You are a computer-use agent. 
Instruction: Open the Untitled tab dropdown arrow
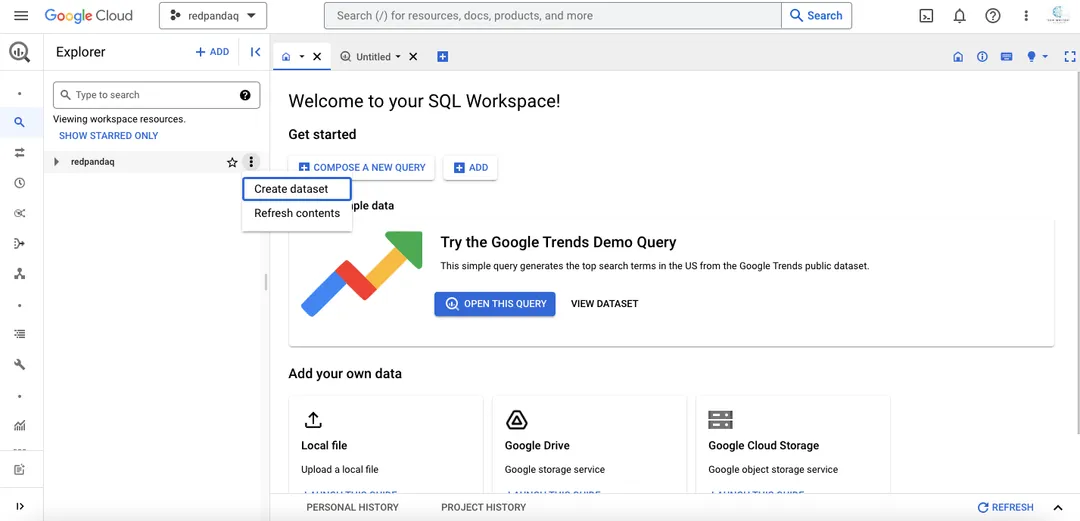tap(398, 57)
